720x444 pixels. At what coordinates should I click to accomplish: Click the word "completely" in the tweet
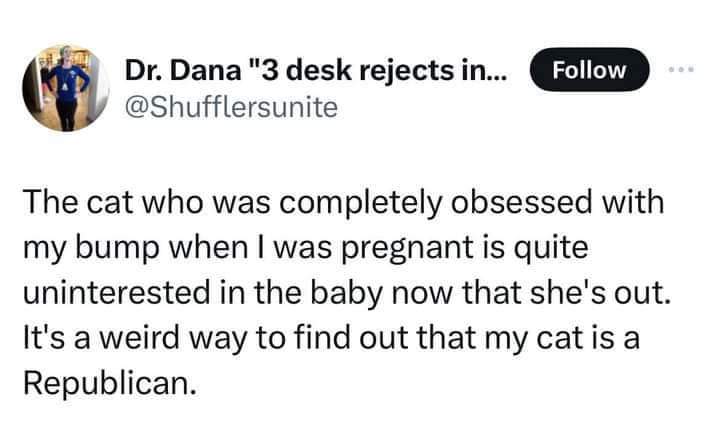pos(360,202)
